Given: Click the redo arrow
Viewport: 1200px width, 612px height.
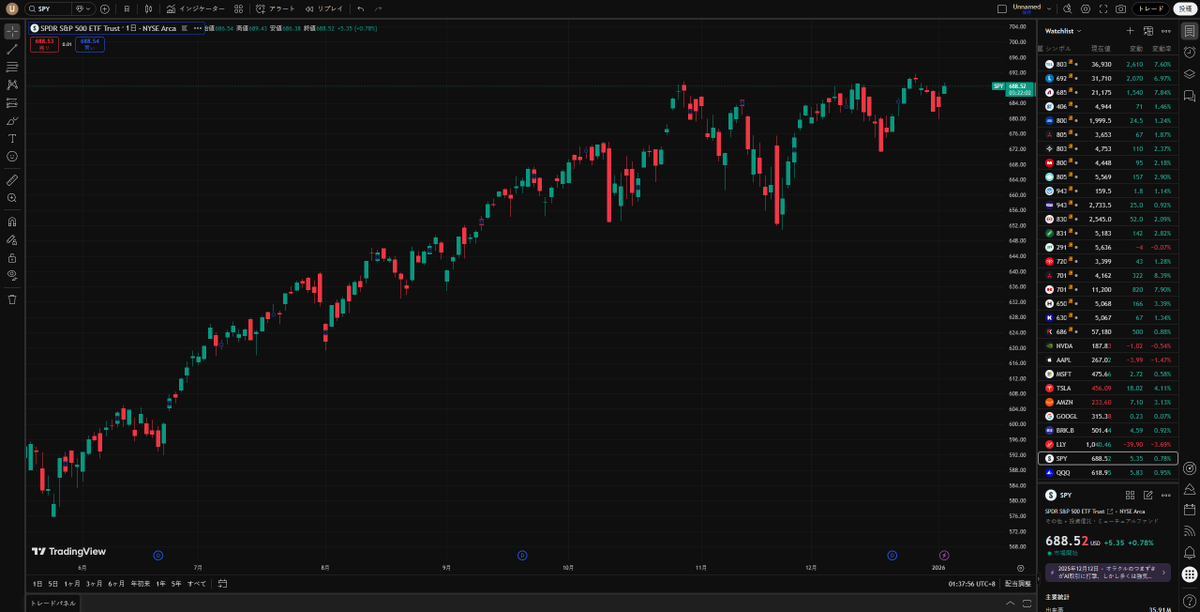Looking at the screenshot, I should [379, 9].
